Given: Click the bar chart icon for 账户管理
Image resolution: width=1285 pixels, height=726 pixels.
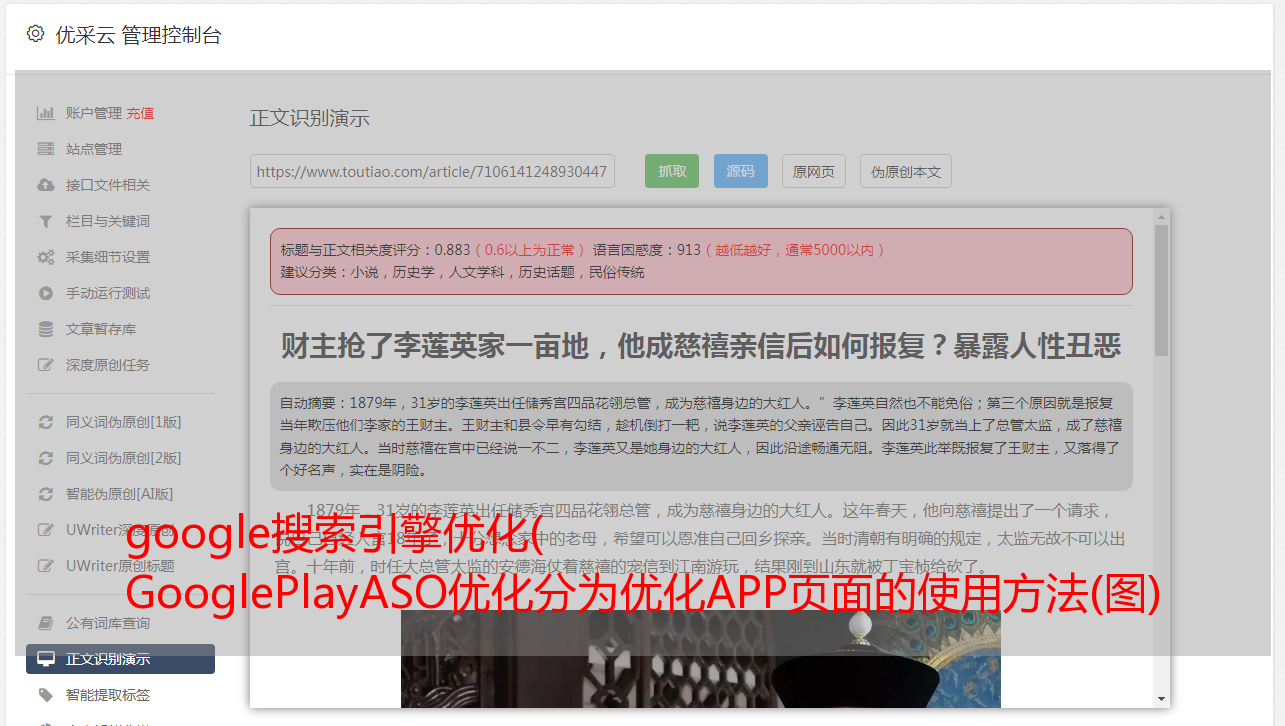Looking at the screenshot, I should [x=46, y=113].
